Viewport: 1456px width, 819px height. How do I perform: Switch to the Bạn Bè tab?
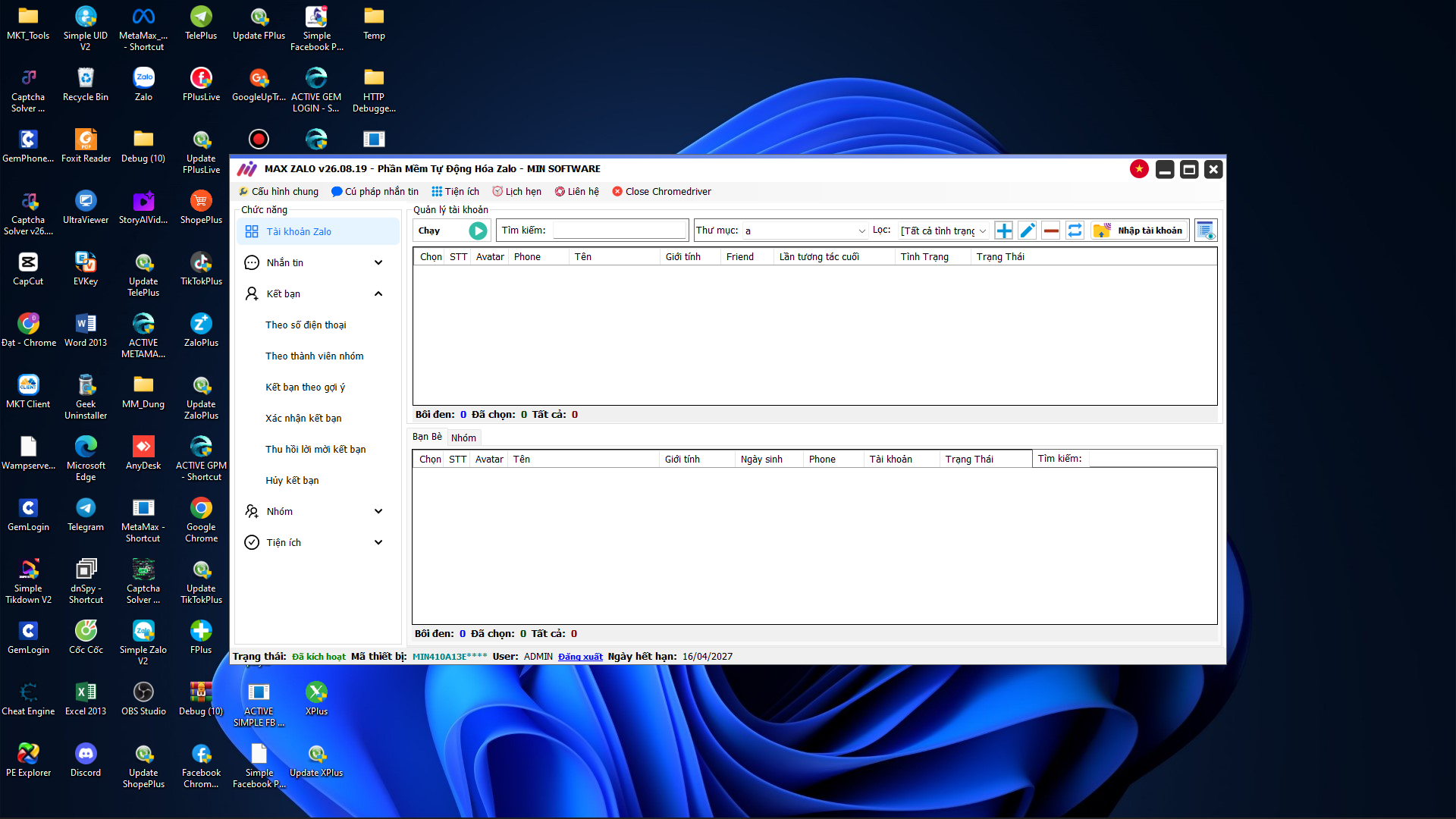(427, 438)
